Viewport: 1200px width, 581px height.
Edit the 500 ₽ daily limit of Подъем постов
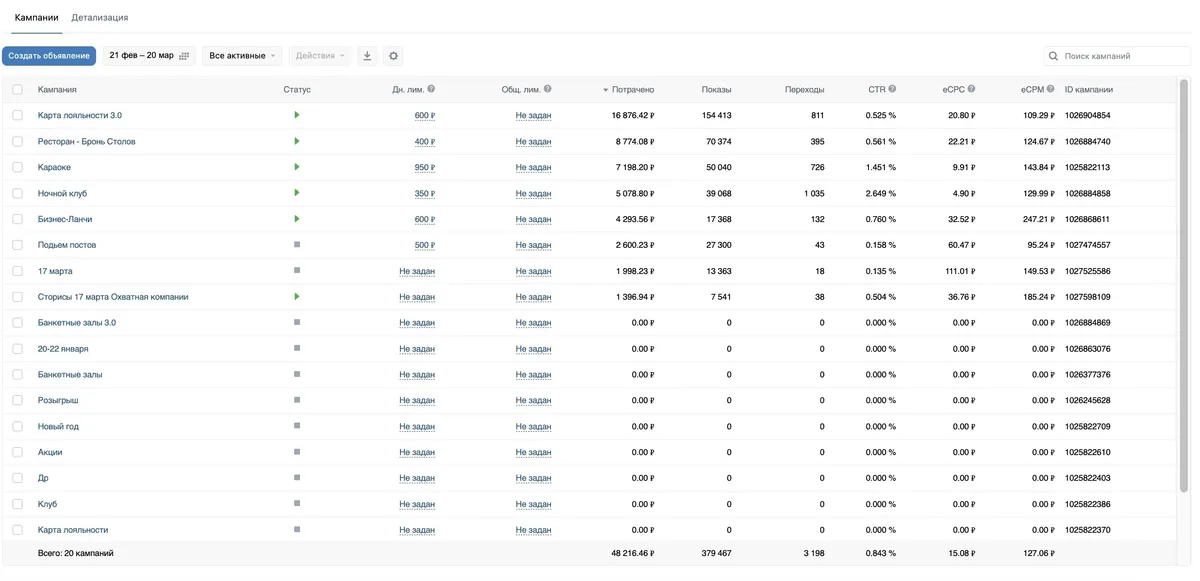425,245
